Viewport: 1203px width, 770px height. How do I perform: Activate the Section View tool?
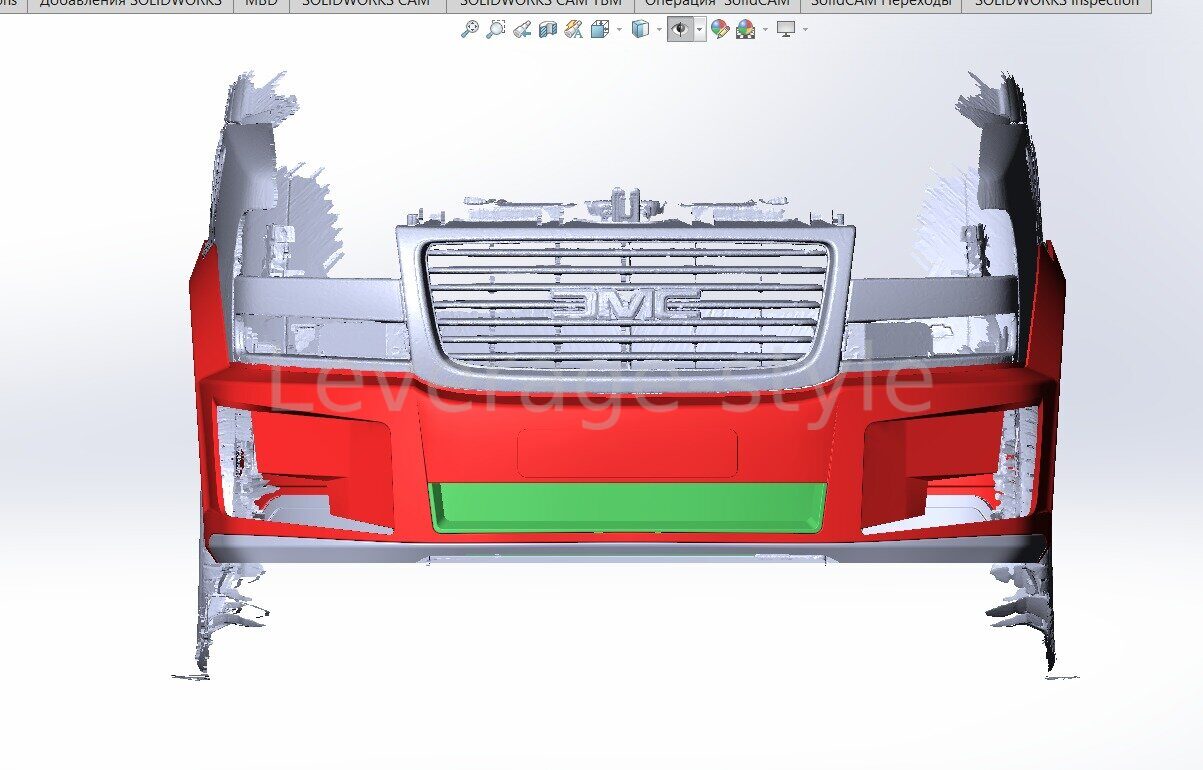[547, 30]
